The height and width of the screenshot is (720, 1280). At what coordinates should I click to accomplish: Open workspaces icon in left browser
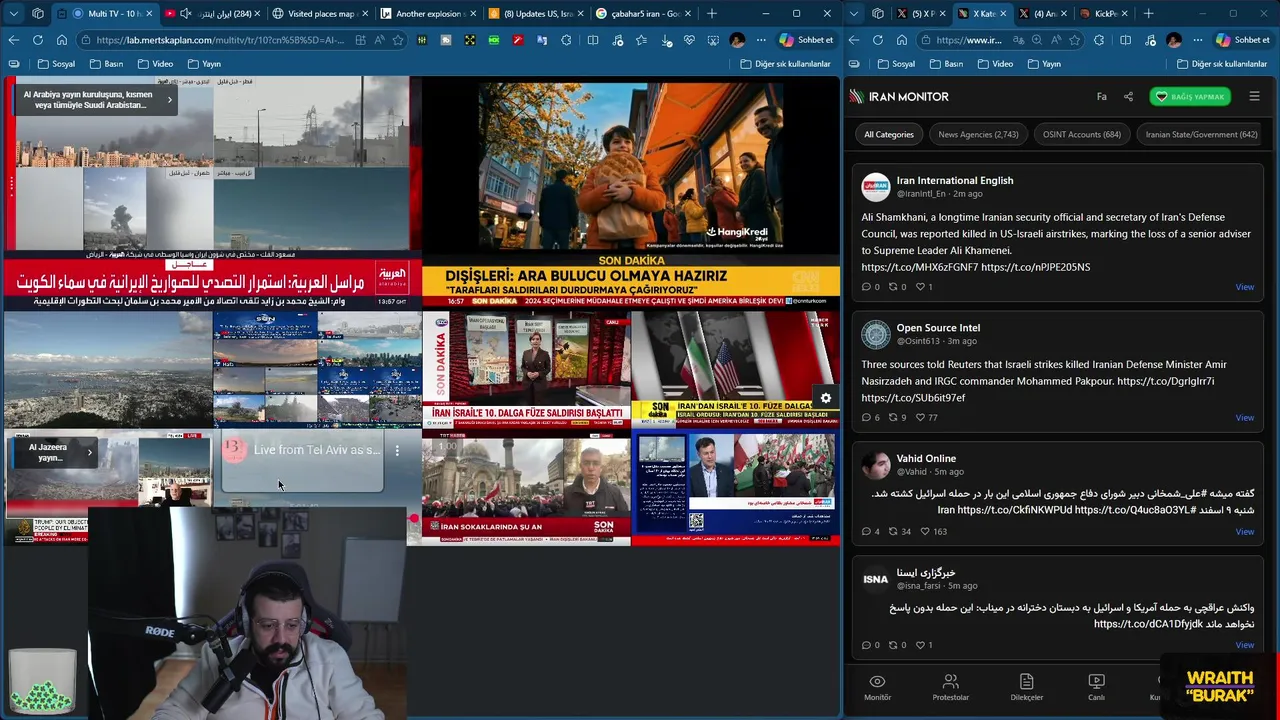(x=37, y=14)
